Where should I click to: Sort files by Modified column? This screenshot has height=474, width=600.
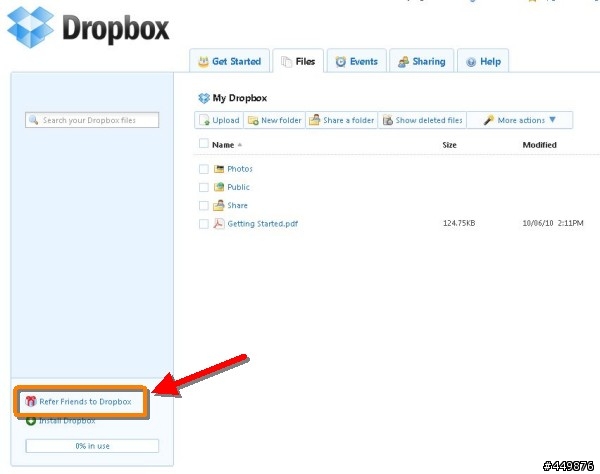540,145
